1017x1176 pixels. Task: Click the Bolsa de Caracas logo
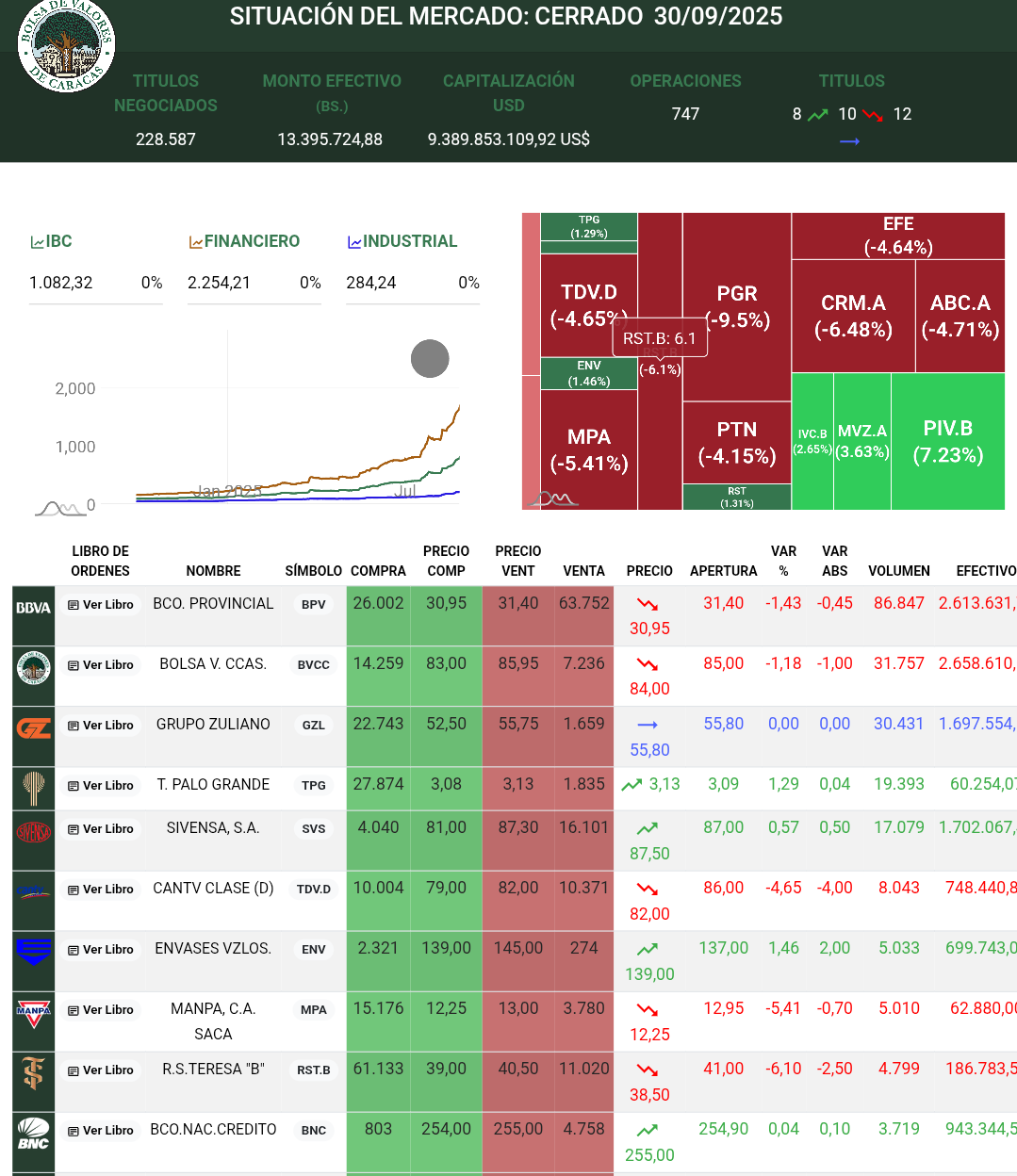(66, 44)
